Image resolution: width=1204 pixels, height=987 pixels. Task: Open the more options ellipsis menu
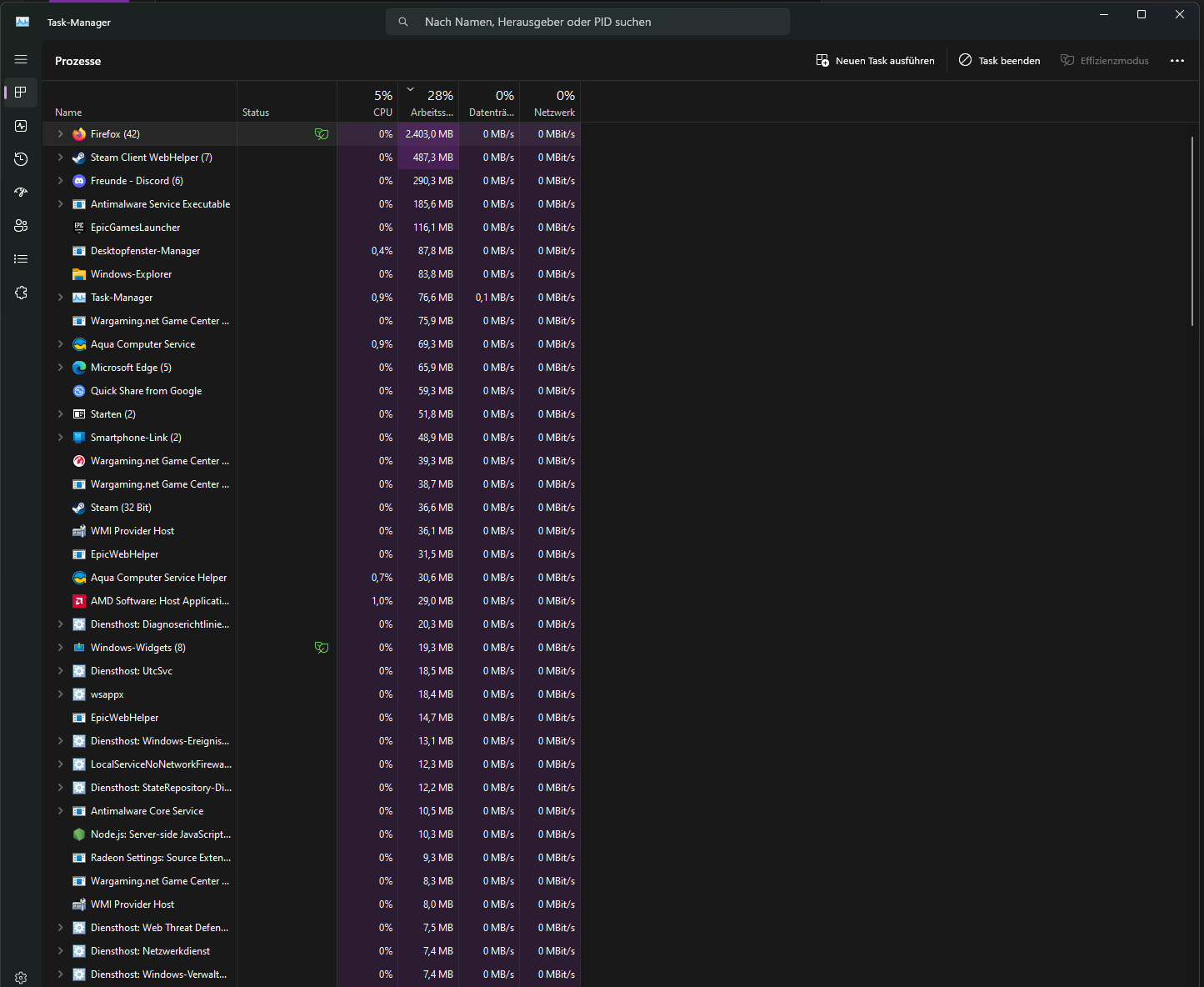1177,61
